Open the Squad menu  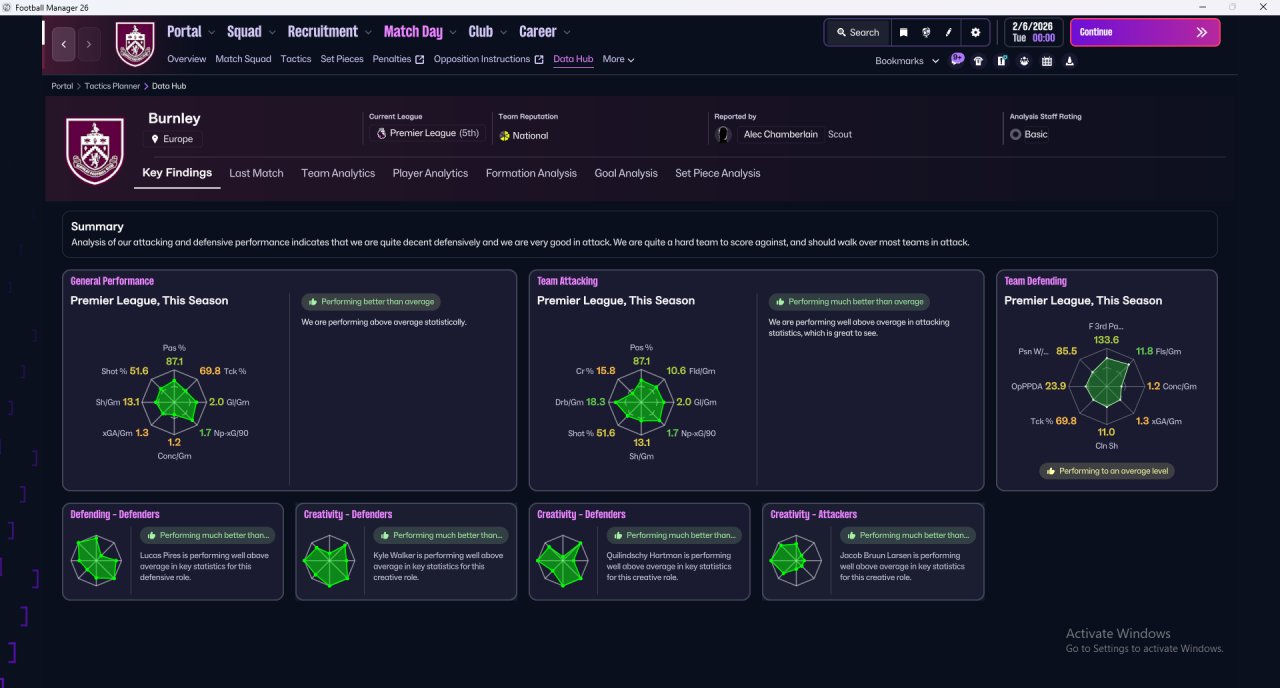pyautogui.click(x=251, y=32)
